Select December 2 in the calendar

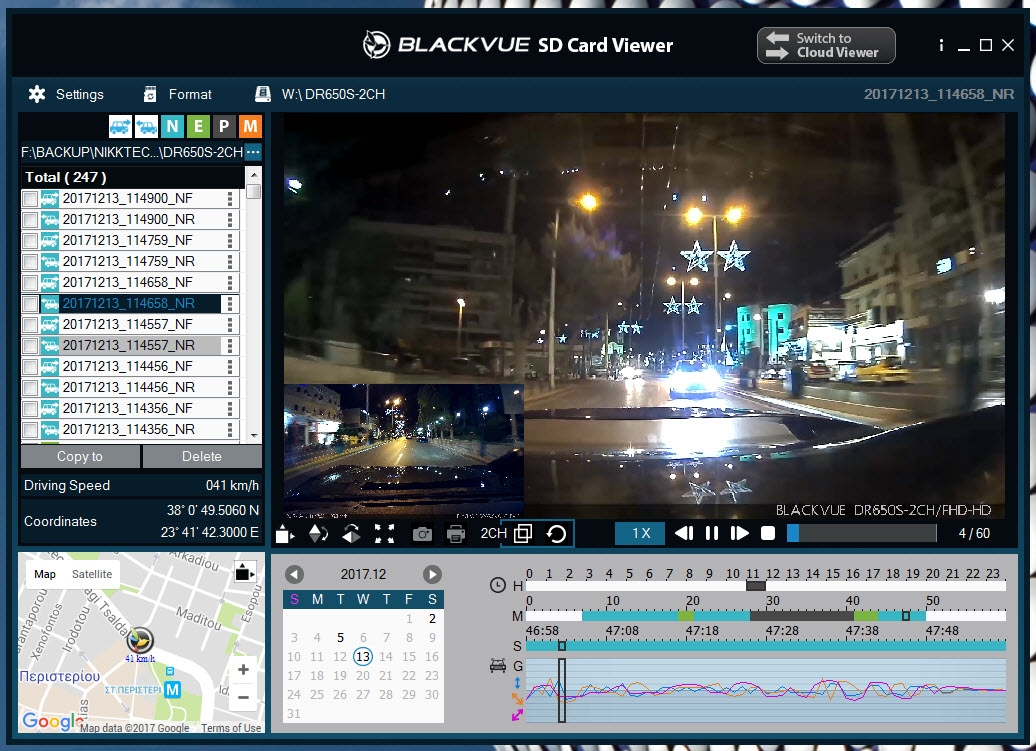[x=432, y=618]
